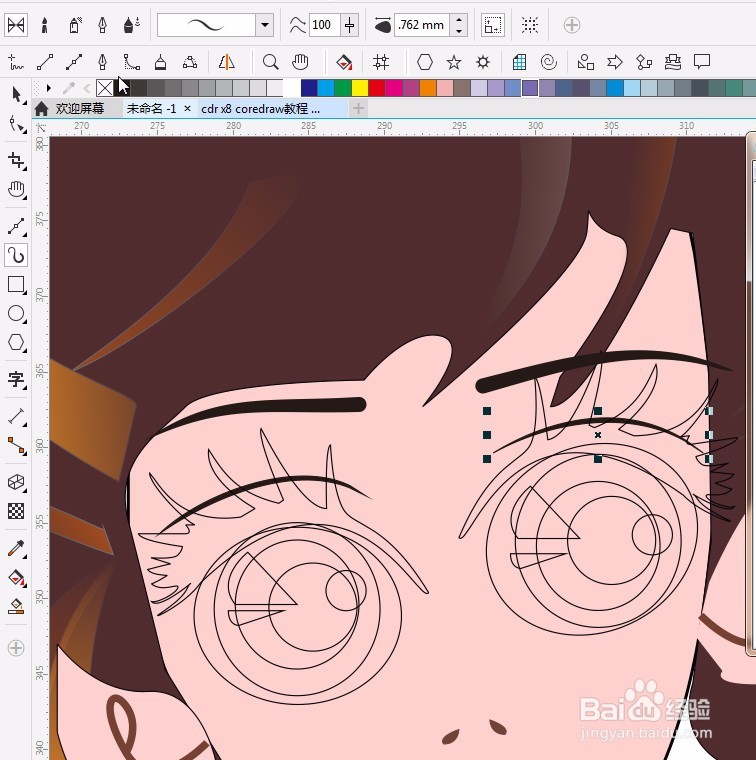756x760 pixels.
Task: Select the Spiral tool
Action: (x=549, y=62)
